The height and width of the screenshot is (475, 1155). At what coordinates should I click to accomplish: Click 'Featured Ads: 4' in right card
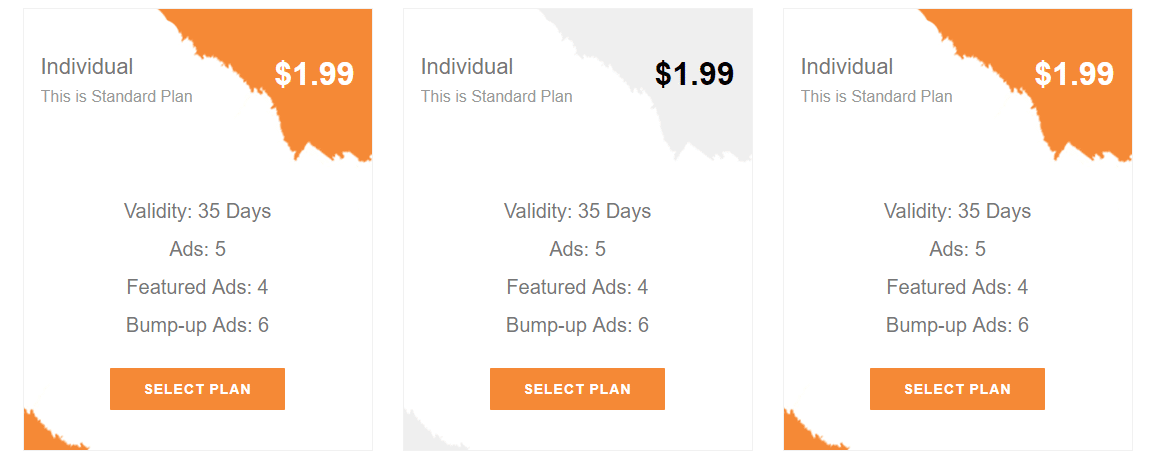(957, 287)
